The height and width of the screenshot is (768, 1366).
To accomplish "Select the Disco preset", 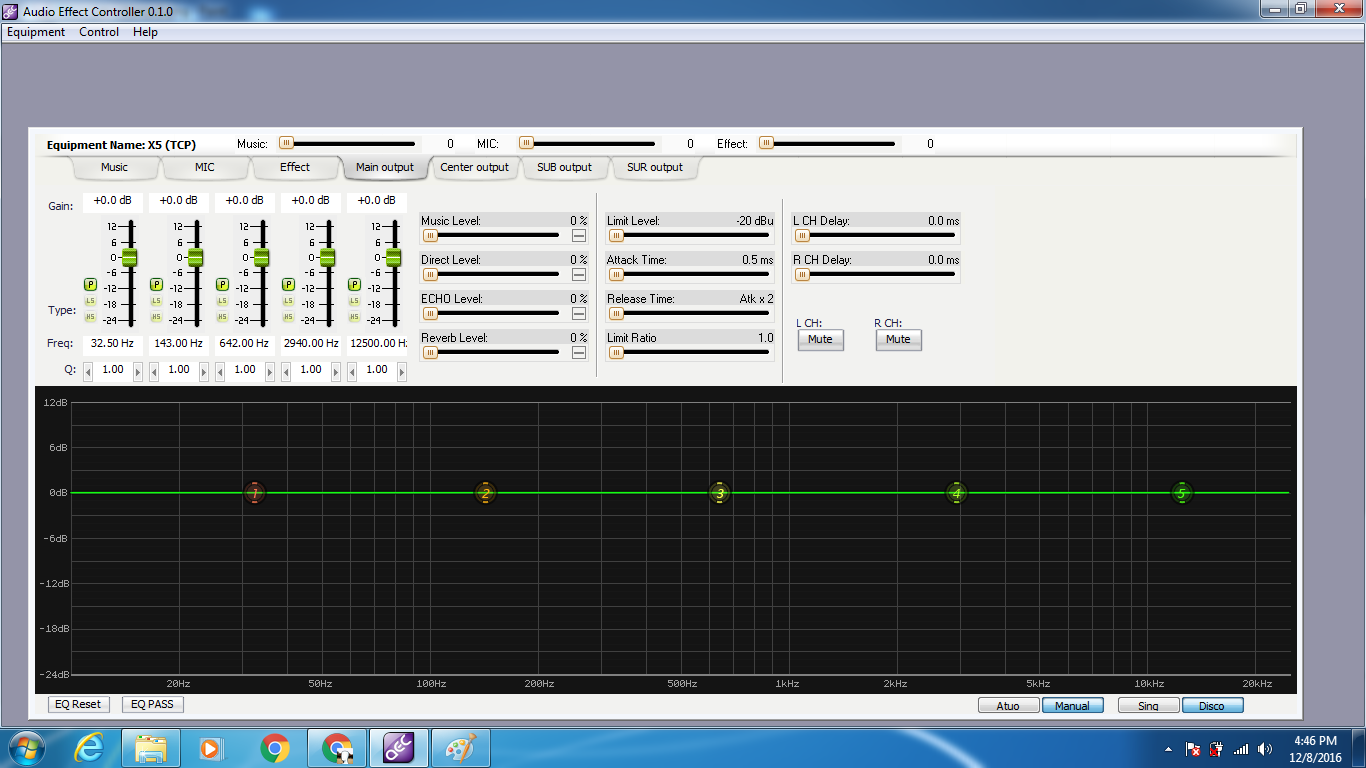I will coord(1212,706).
